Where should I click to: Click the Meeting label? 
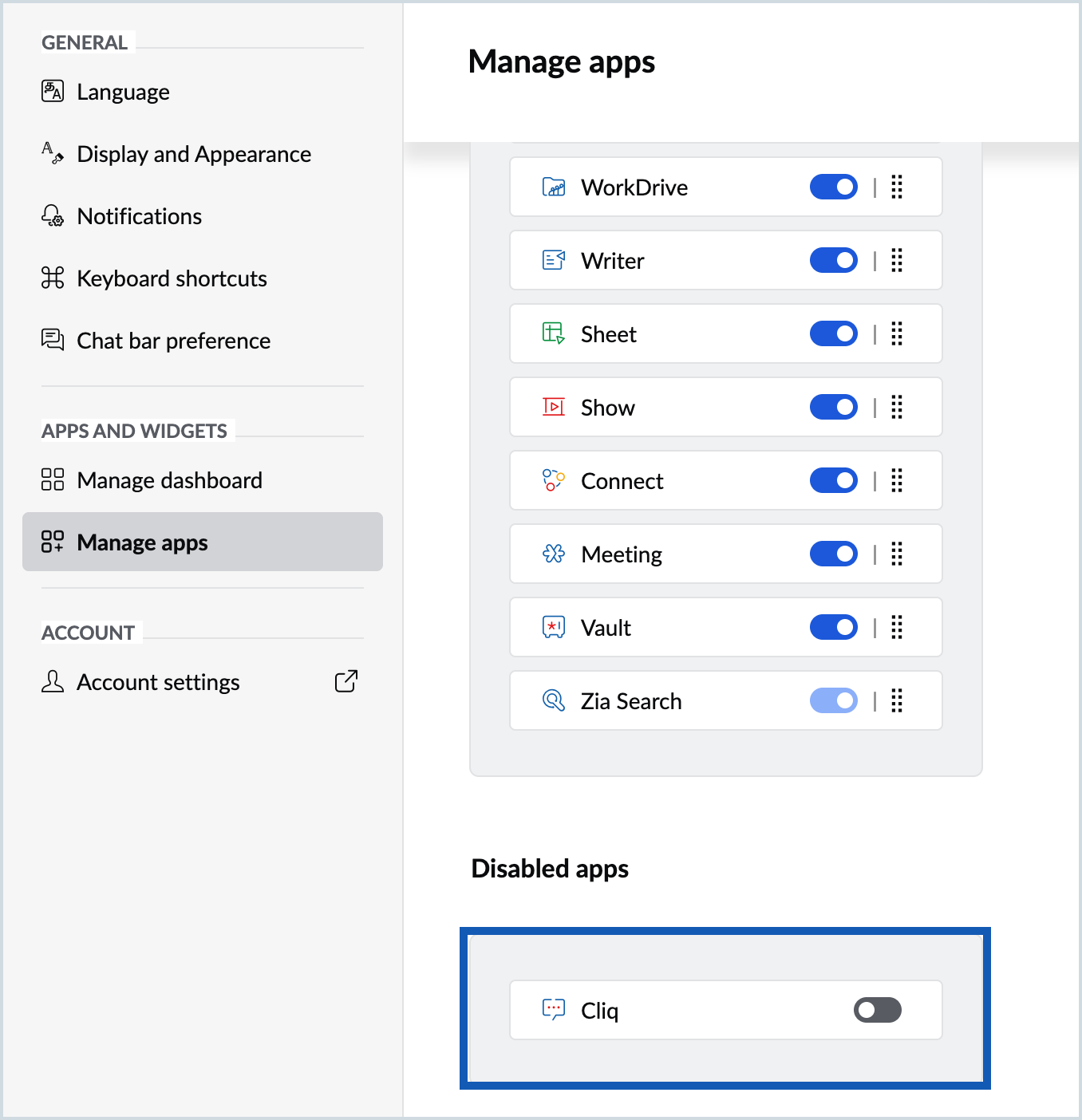622,554
